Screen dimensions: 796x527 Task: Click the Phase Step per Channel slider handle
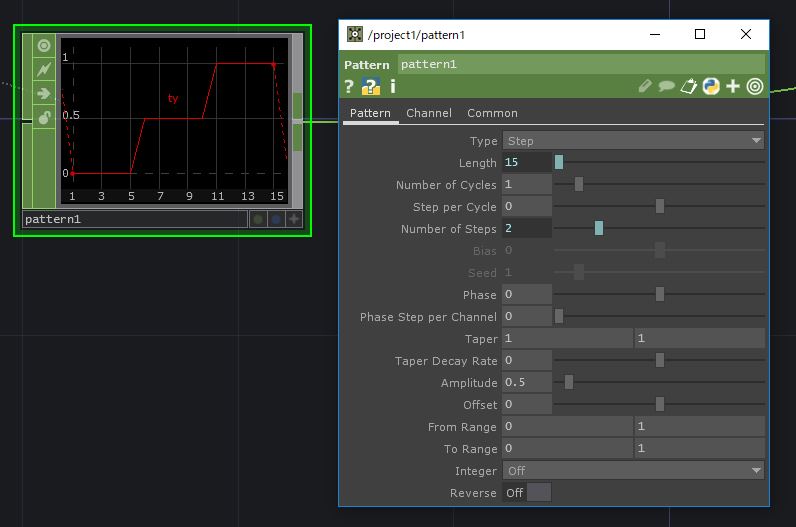click(559, 316)
